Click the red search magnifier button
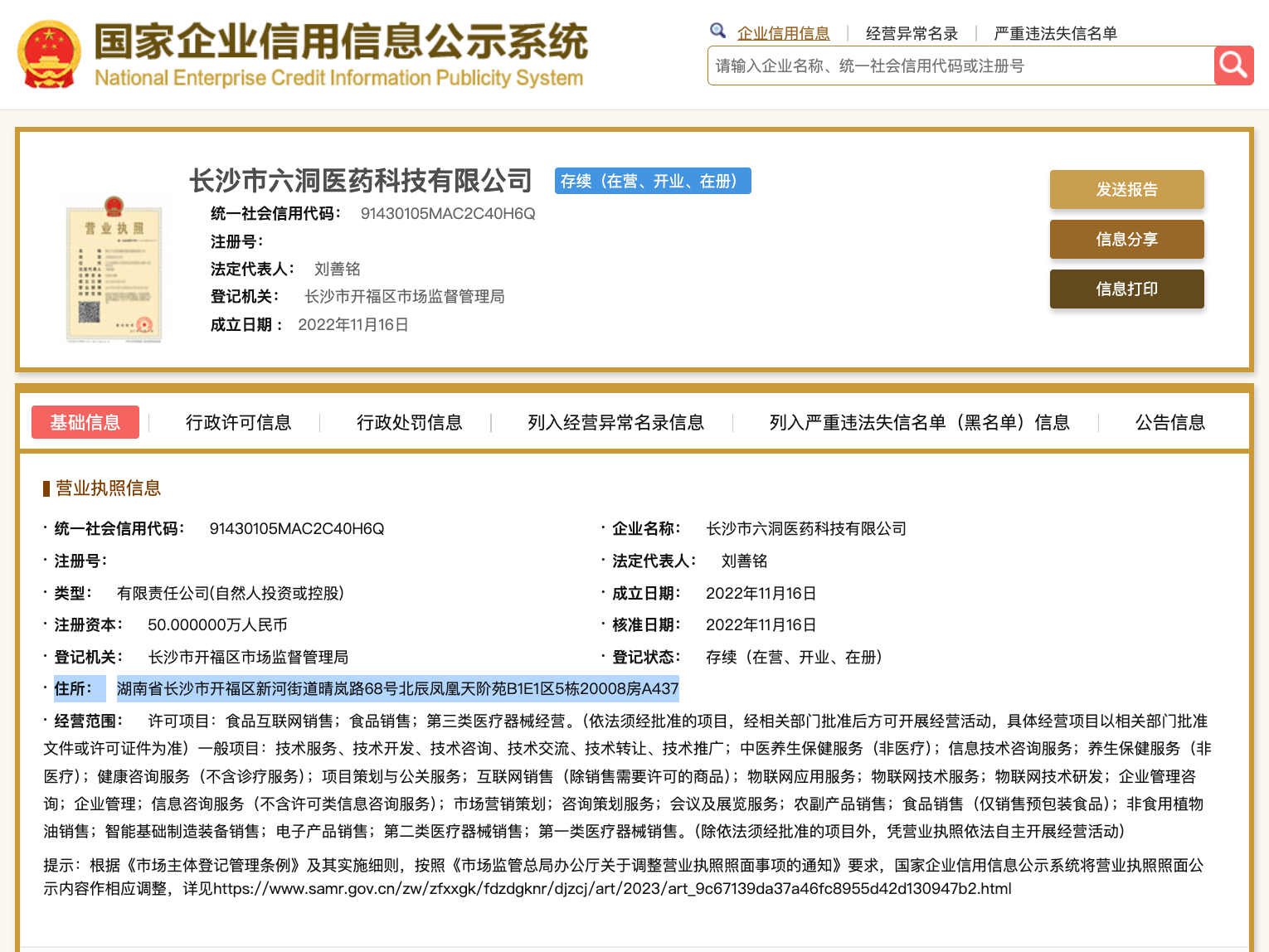The image size is (1269, 952). pyautogui.click(x=1233, y=66)
